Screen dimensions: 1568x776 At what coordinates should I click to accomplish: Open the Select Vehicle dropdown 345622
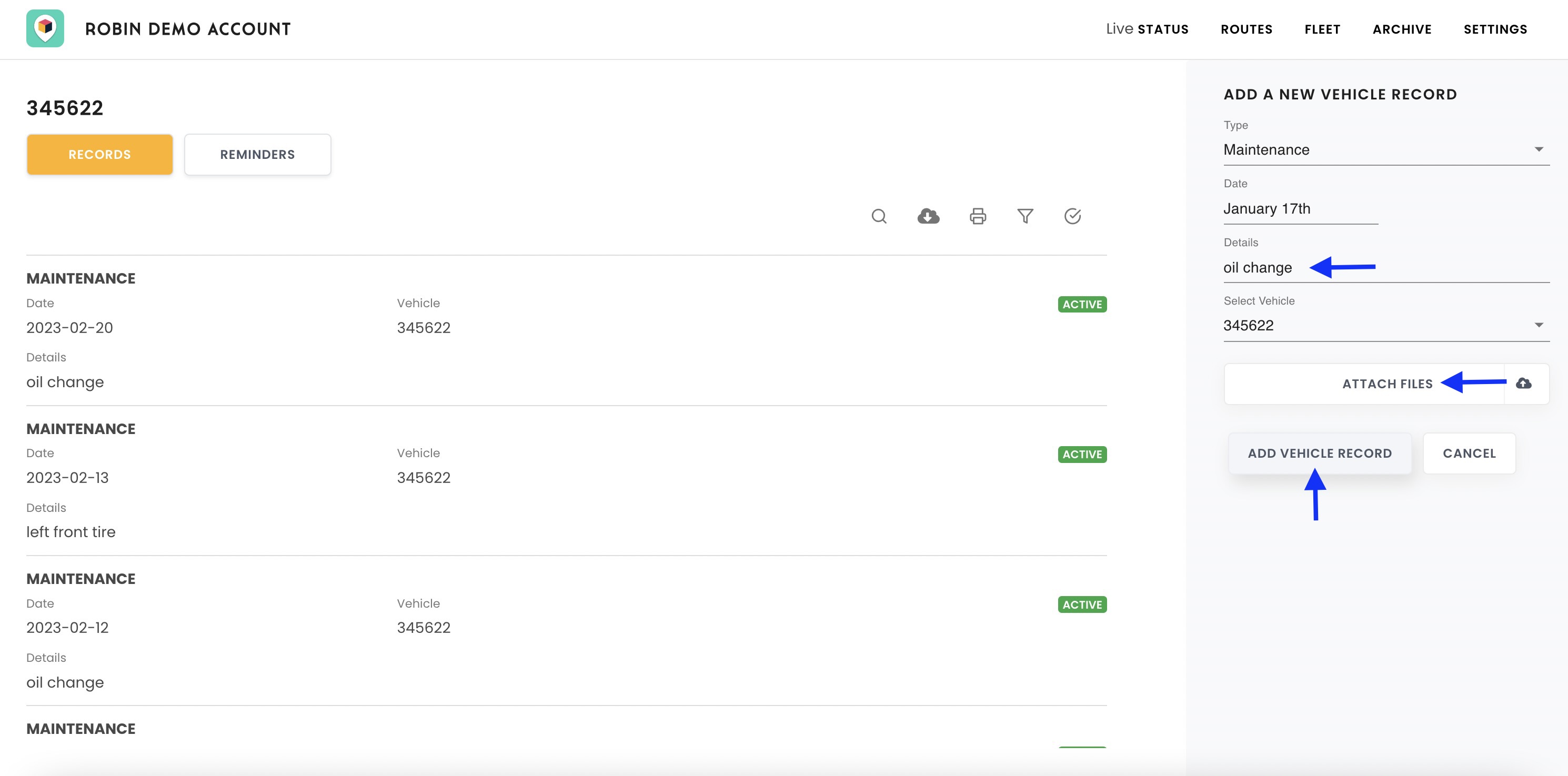click(1385, 326)
